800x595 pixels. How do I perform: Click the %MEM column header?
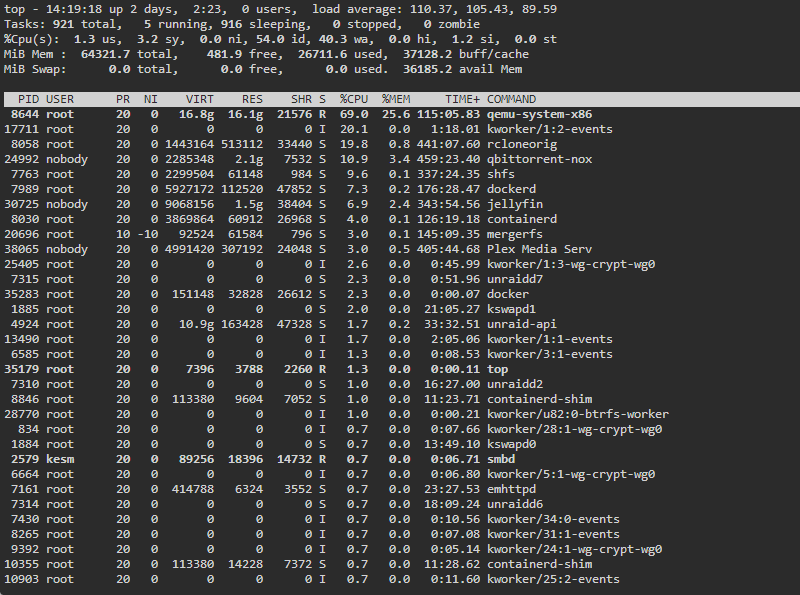coord(396,99)
